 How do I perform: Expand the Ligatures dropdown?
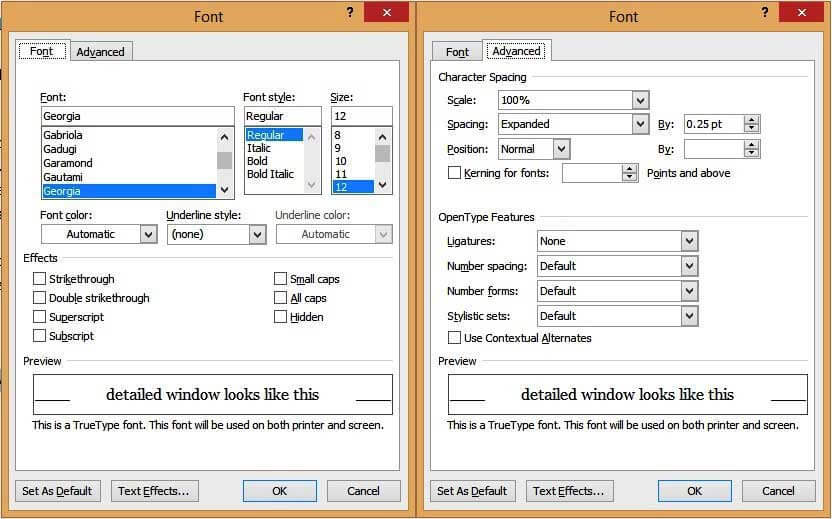click(689, 241)
